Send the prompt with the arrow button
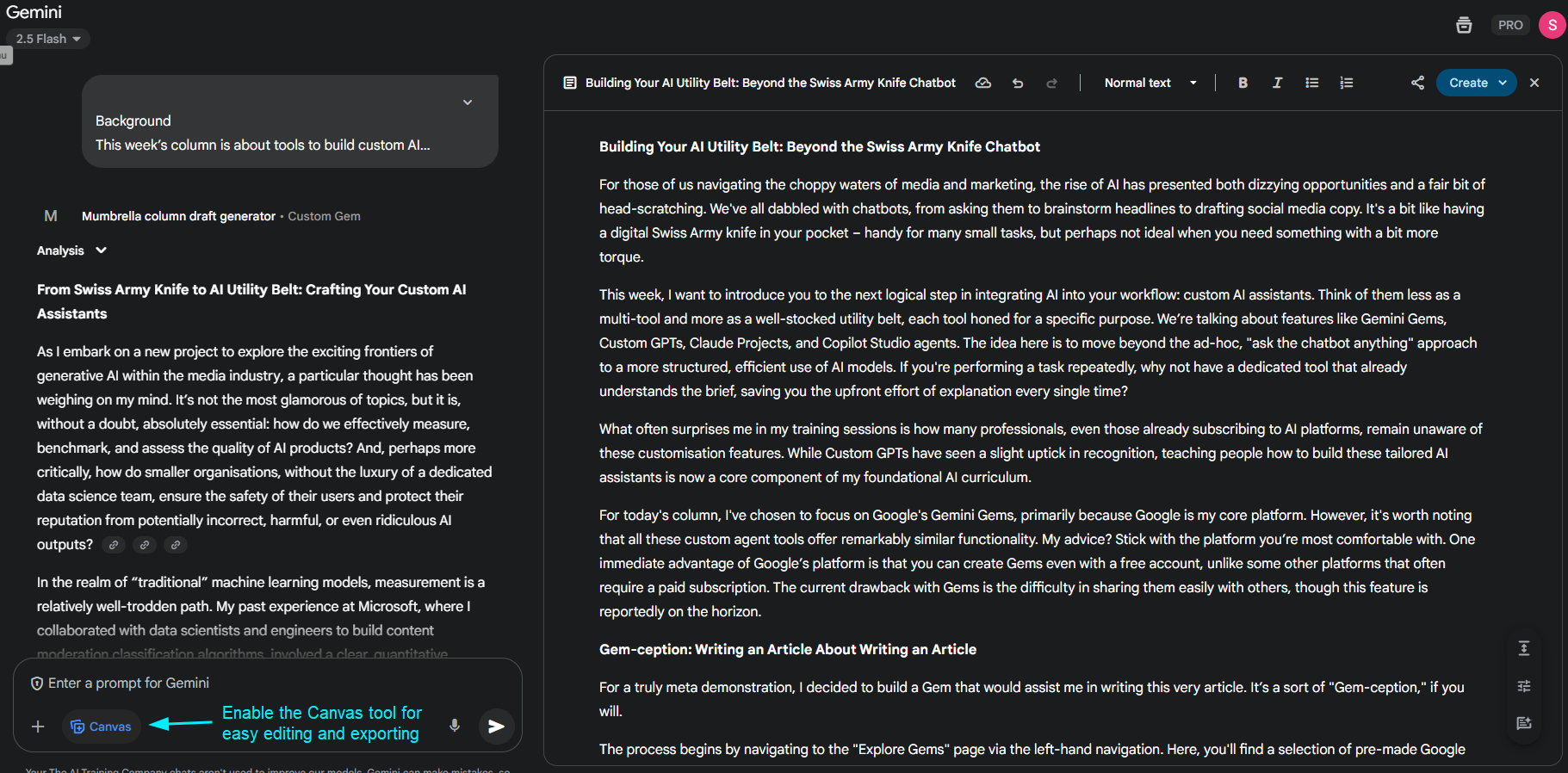The image size is (1568, 773). coord(496,726)
